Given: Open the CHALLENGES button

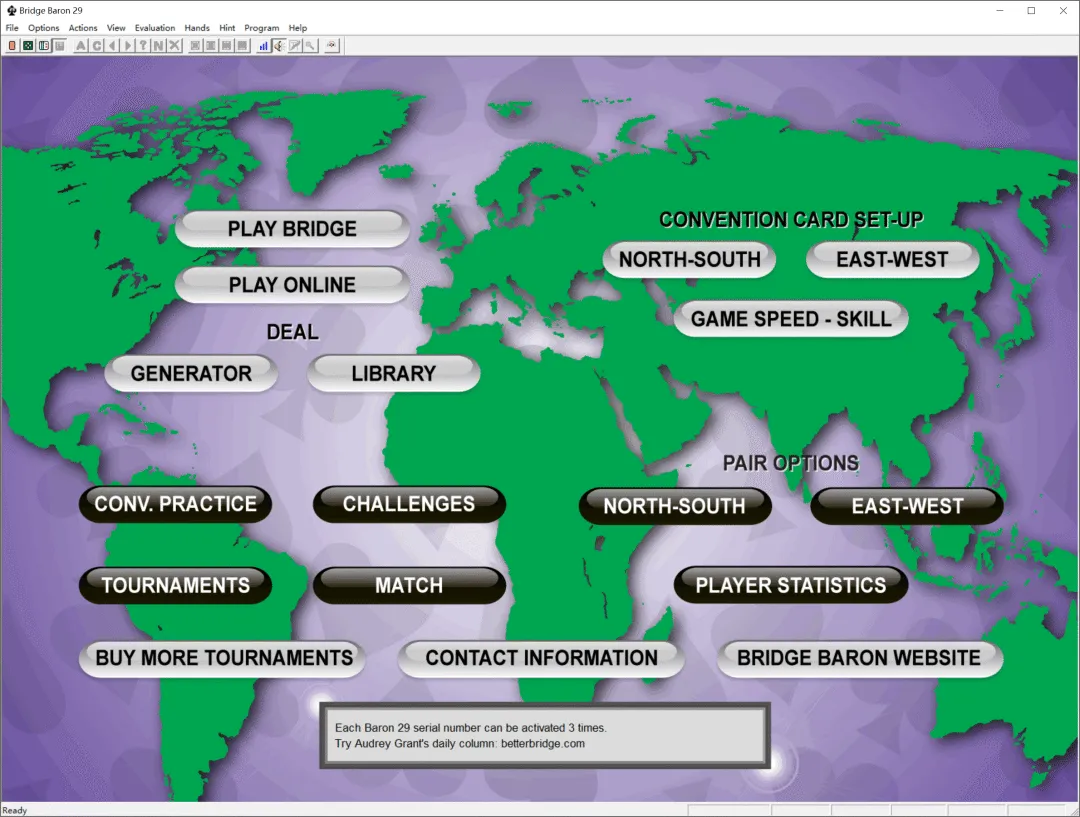Looking at the screenshot, I should coord(409,504).
